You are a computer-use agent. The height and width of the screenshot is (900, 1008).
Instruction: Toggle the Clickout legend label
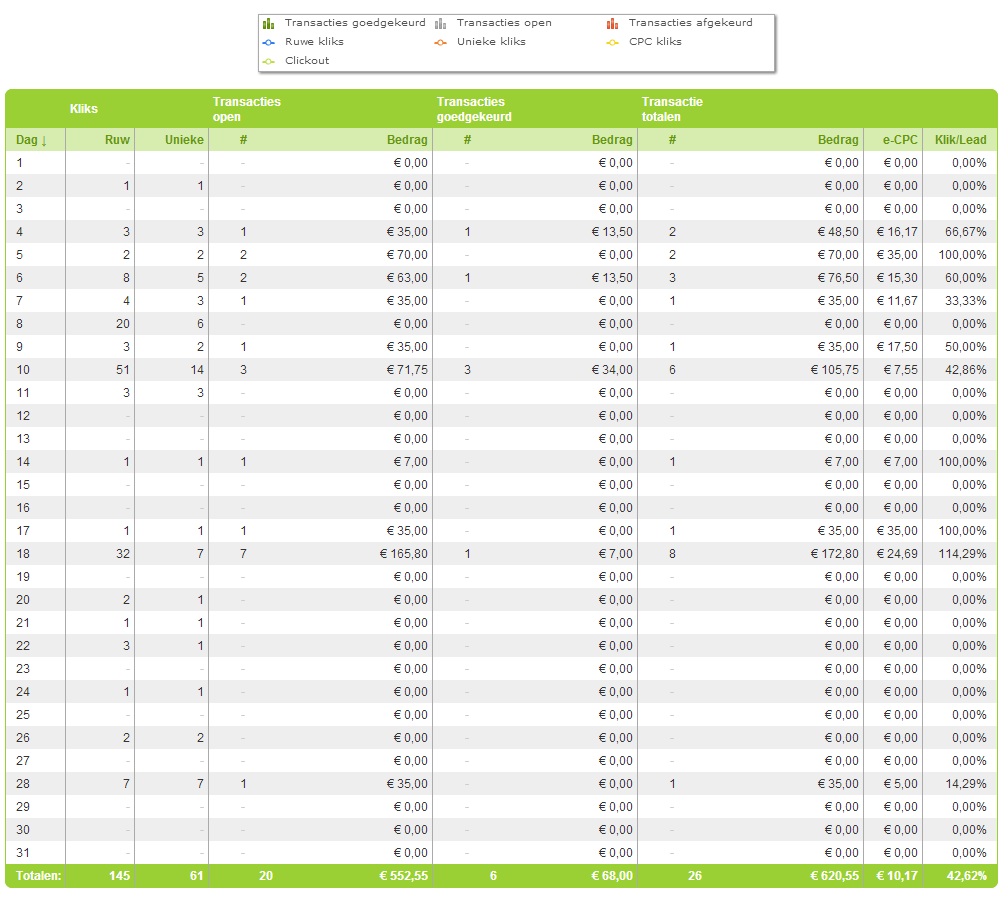point(307,60)
